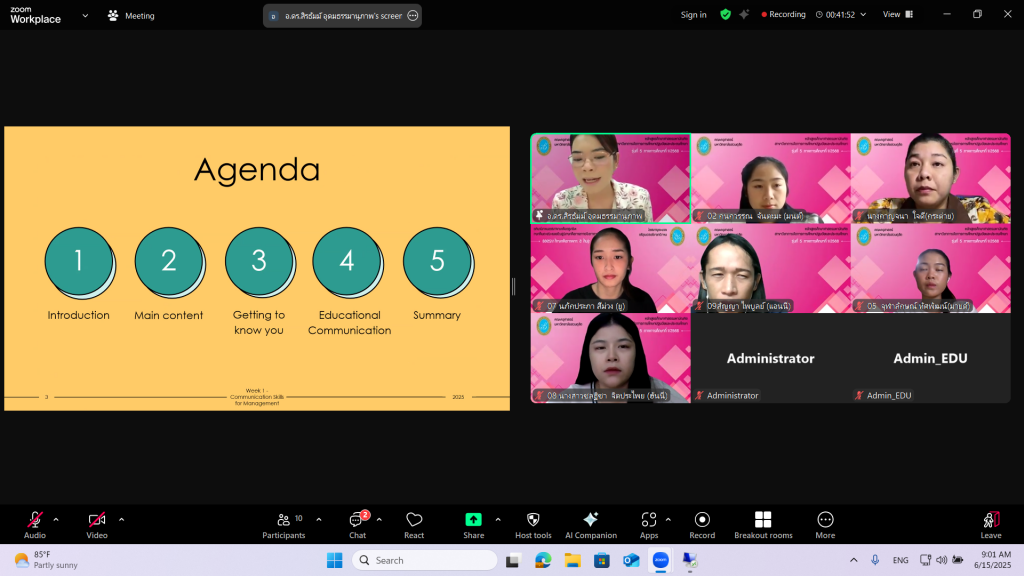Click the Sign in link
1024x576 pixels.
tap(693, 15)
